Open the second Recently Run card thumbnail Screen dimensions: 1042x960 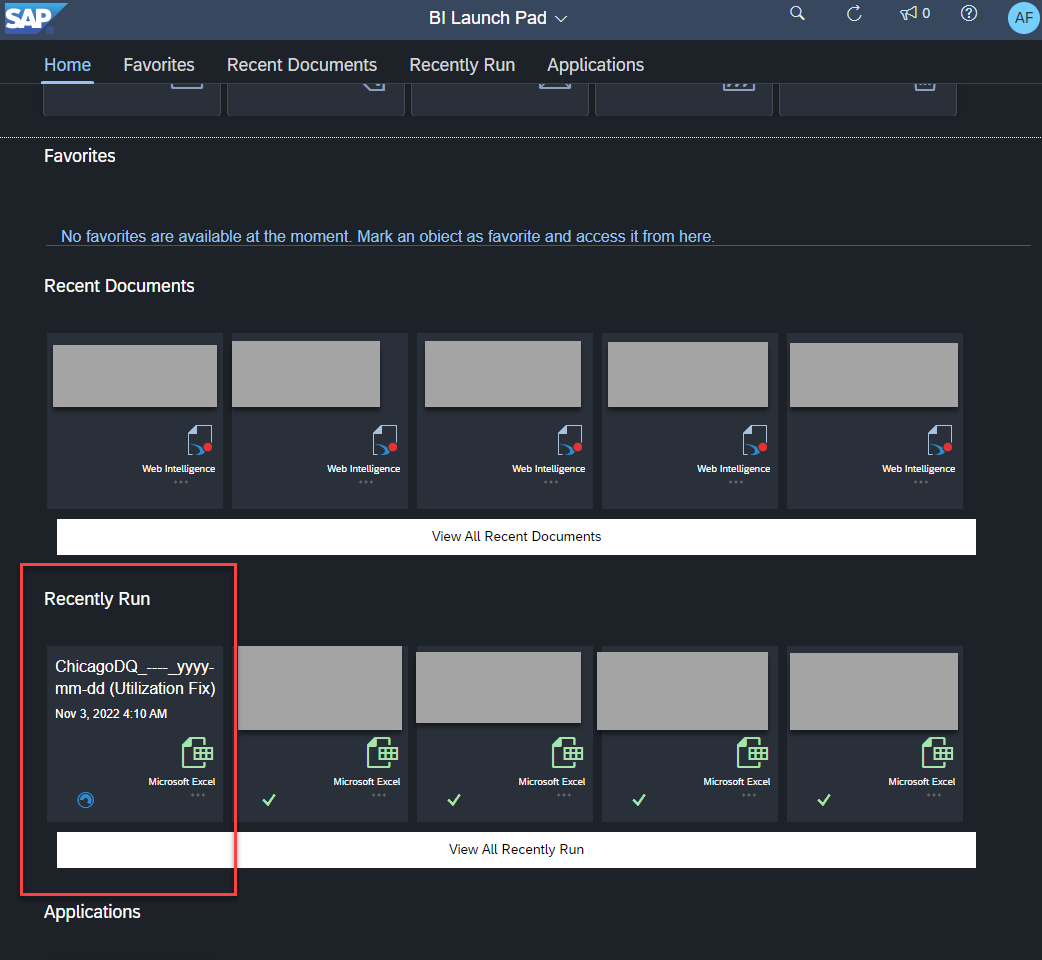[320, 688]
